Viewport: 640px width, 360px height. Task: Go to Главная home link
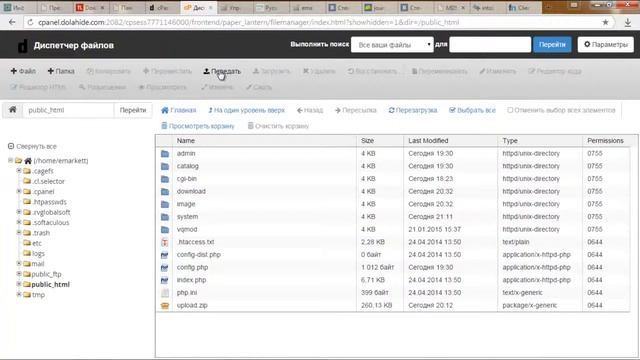[179, 110]
